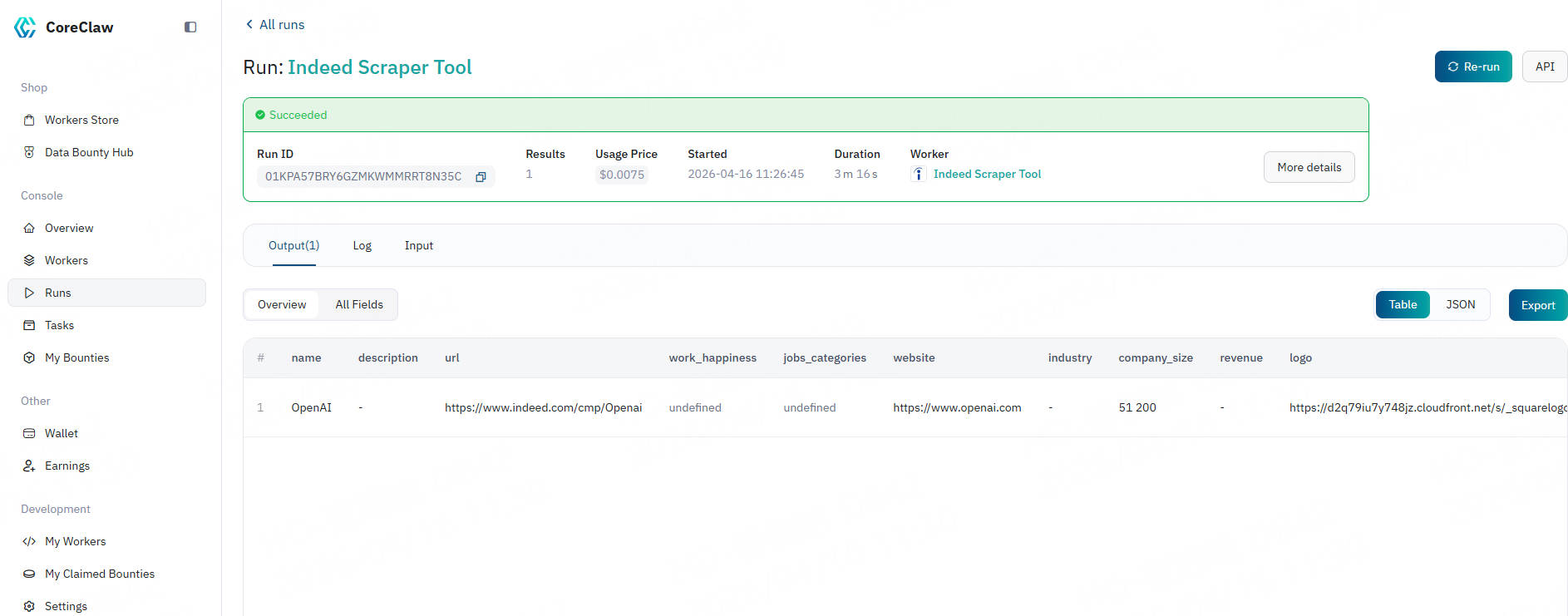Open Earnings in the sidebar
This screenshot has width=1568, height=616.
click(67, 466)
